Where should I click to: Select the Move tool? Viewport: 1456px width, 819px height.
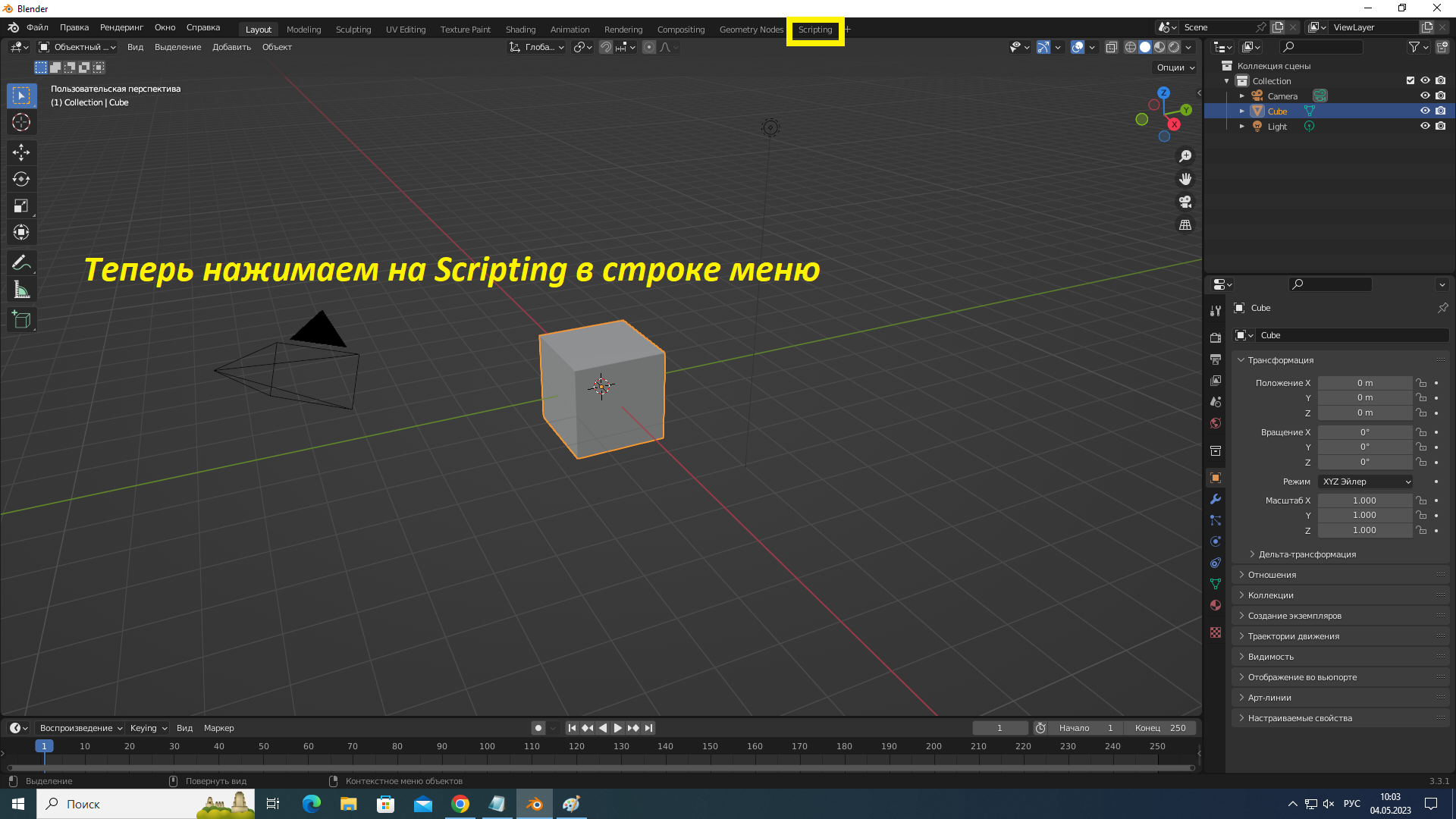[x=21, y=152]
